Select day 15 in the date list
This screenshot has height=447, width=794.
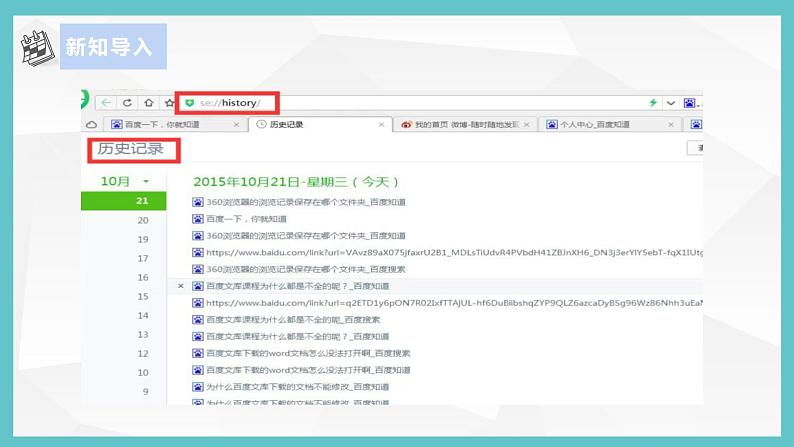point(143,297)
